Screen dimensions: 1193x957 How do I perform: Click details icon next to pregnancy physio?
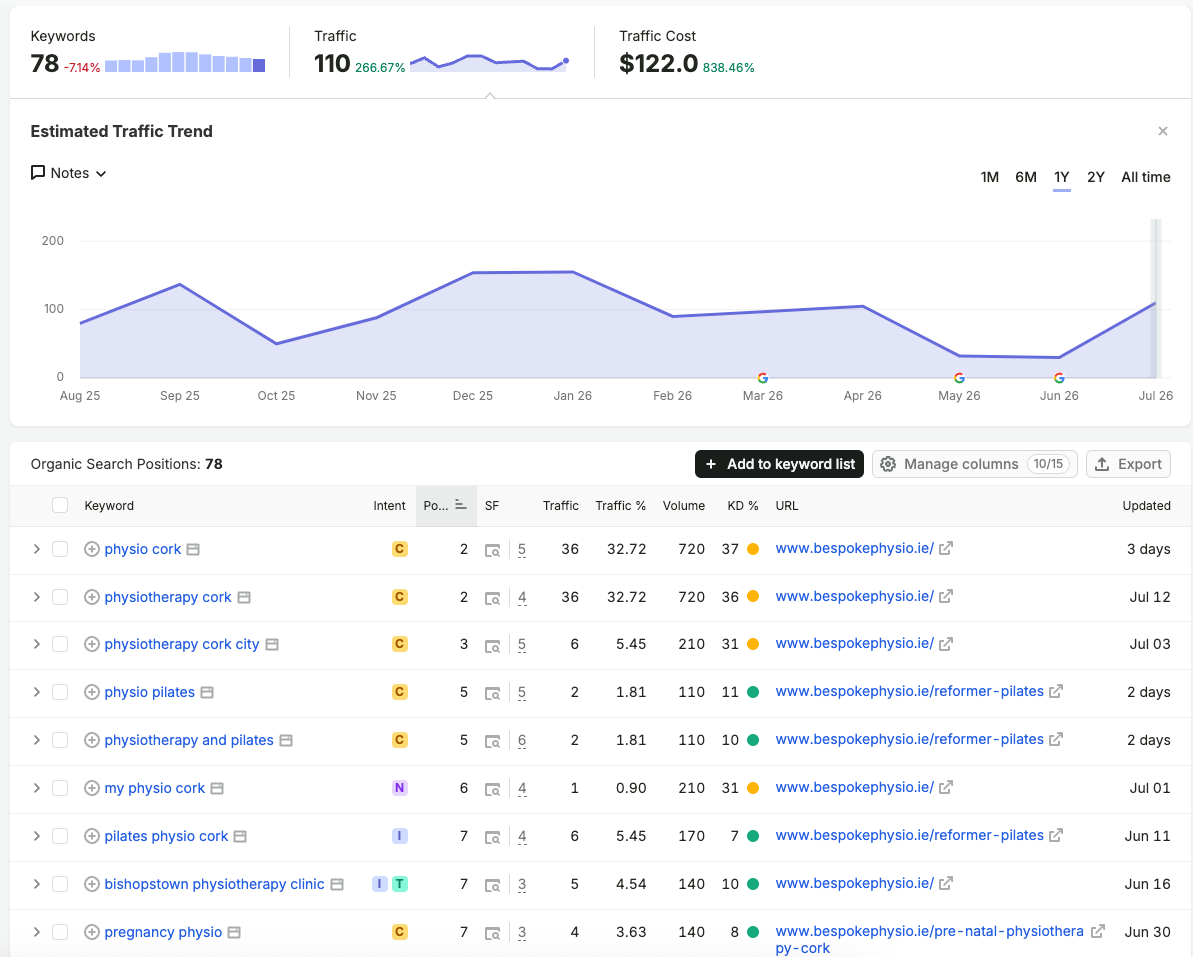(x=234, y=932)
